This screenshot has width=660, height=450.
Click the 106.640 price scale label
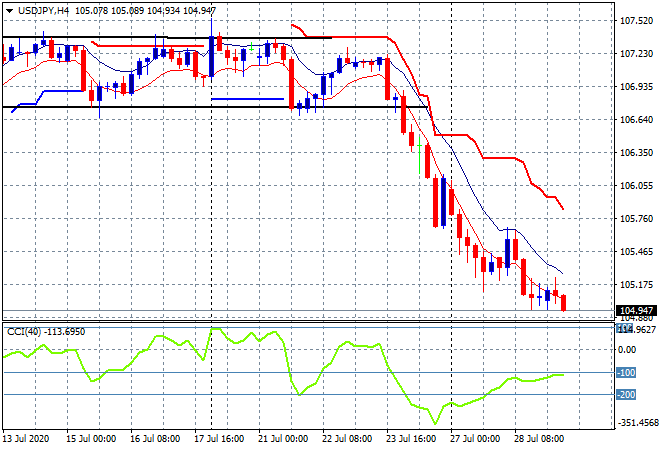click(x=636, y=120)
